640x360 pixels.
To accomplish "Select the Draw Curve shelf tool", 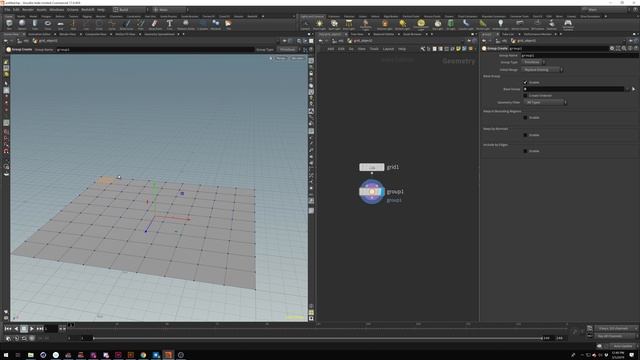I will pos(127,24).
